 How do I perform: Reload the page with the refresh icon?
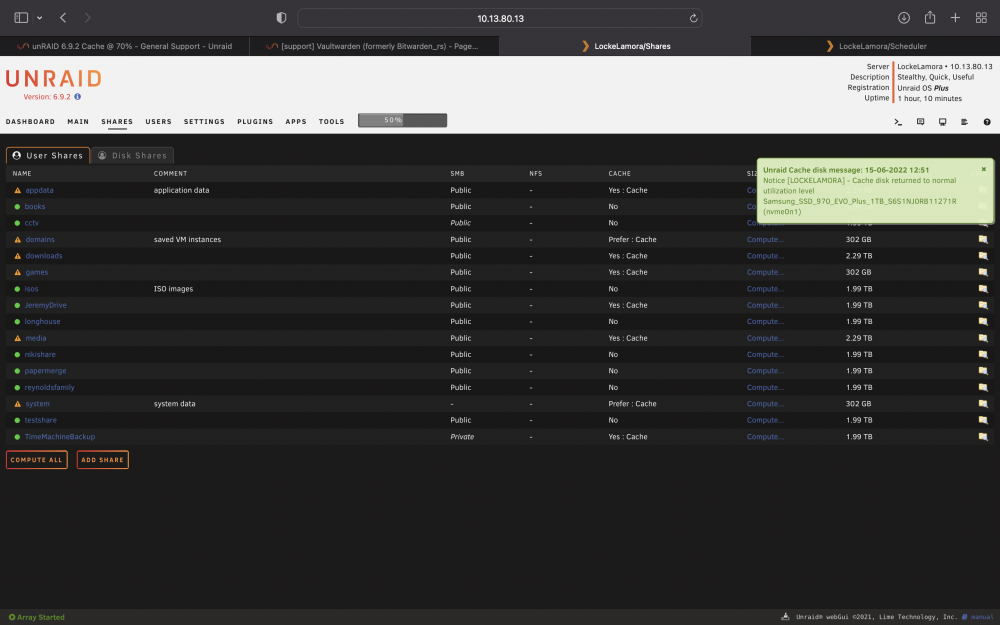[693, 18]
